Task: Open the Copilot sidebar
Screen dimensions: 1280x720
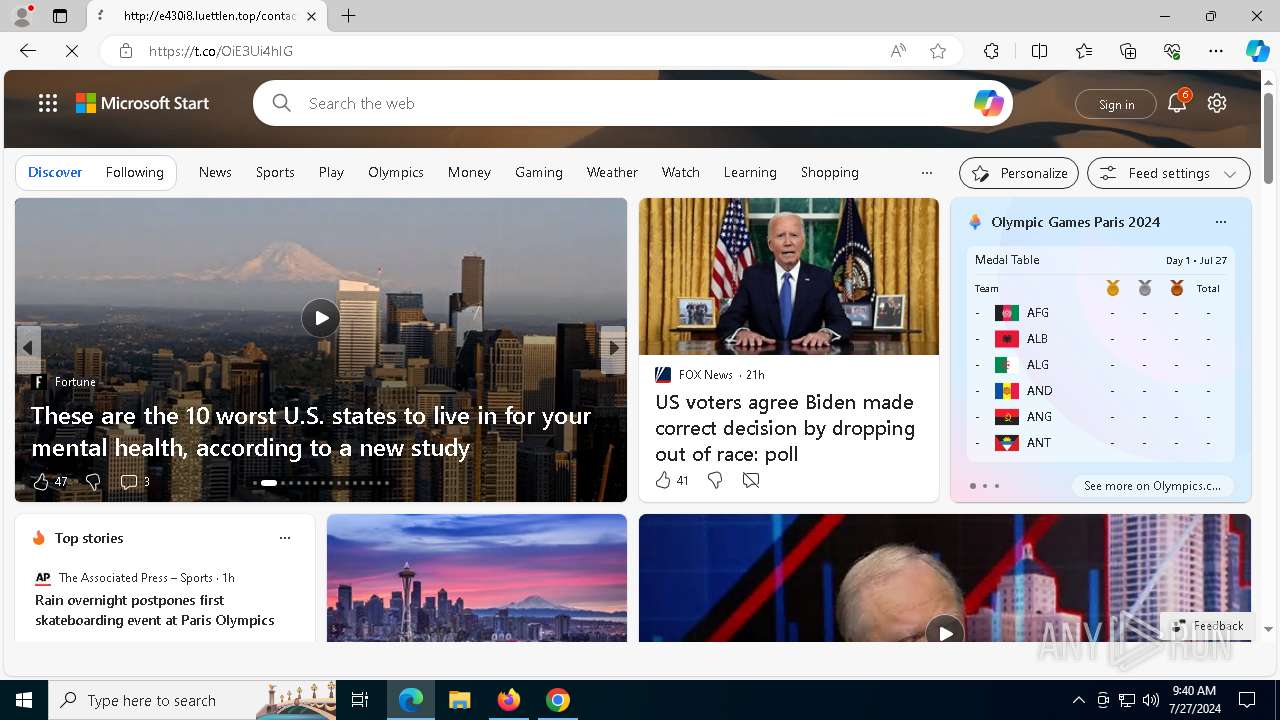Action: tap(1257, 51)
